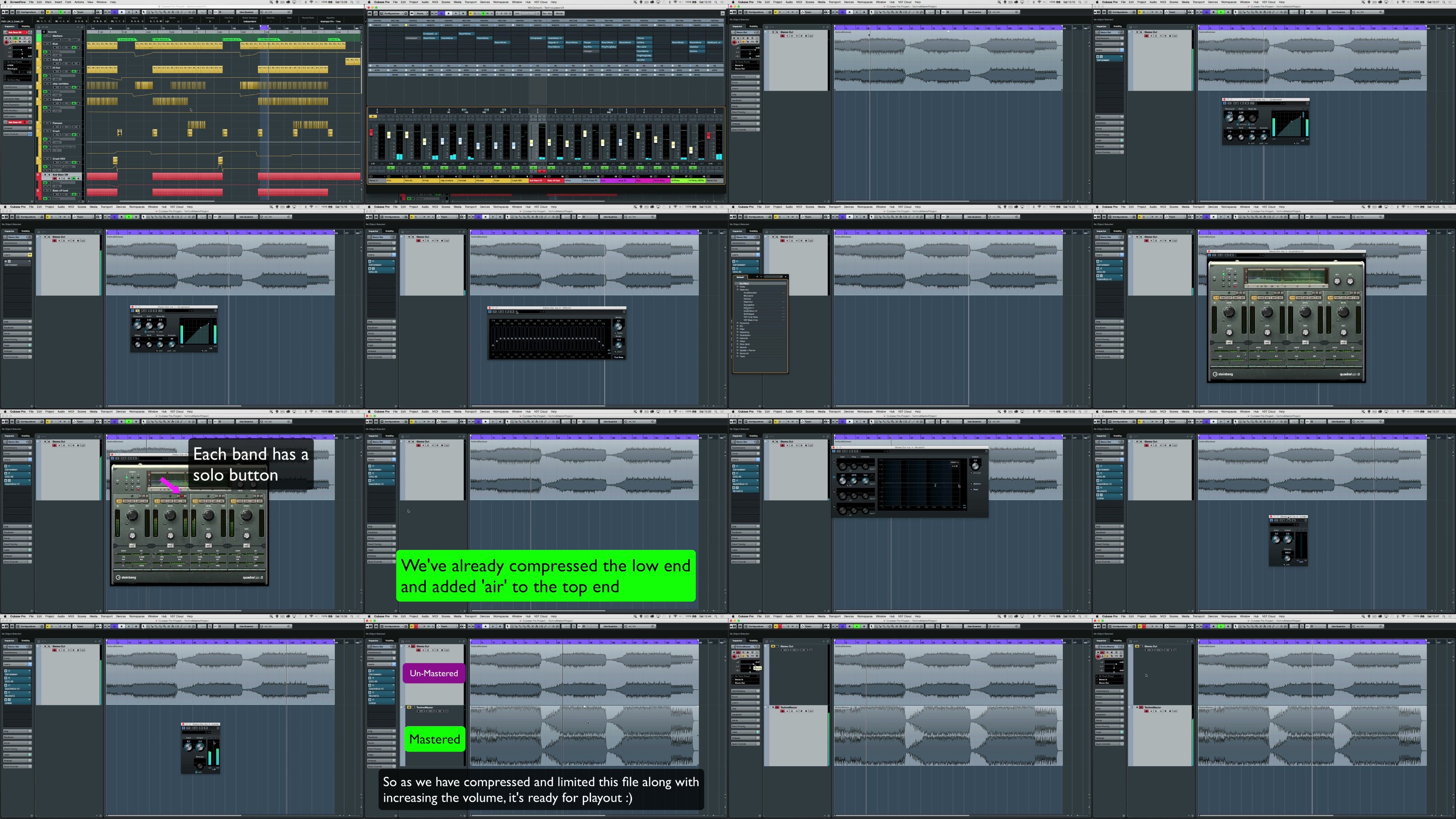Select Split scissors tool in large Quadrafuzz frame
1456x819 pixels.
coord(1244,217)
